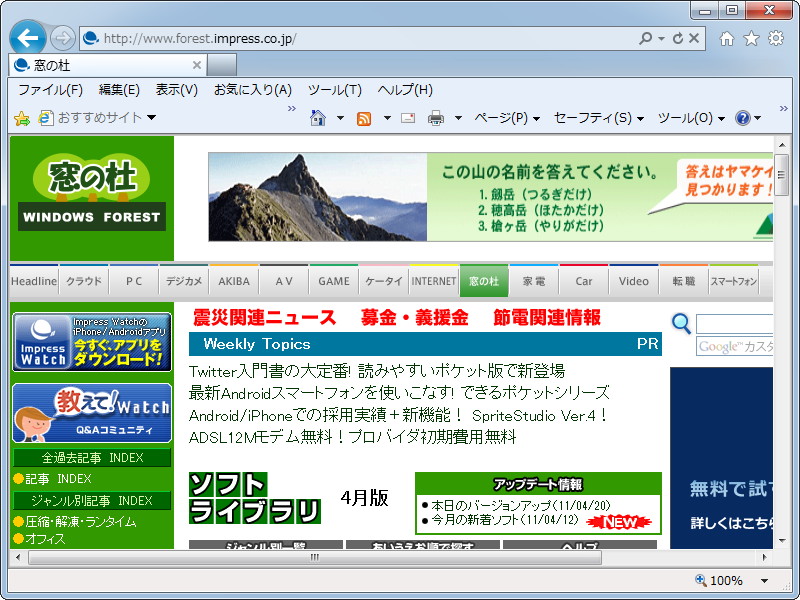Show more favorites bar items chevron
The height and width of the screenshot is (600, 800).
coord(292,108)
